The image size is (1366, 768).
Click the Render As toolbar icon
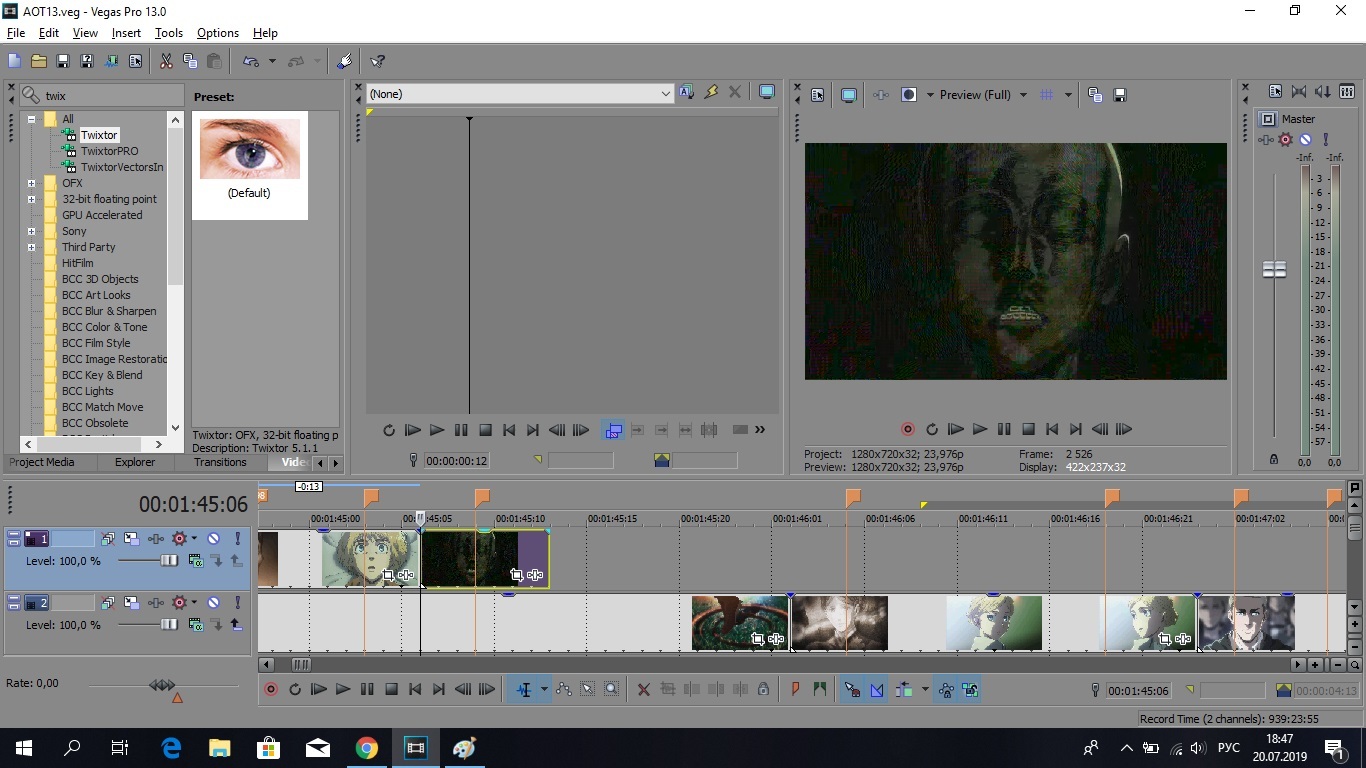[111, 61]
